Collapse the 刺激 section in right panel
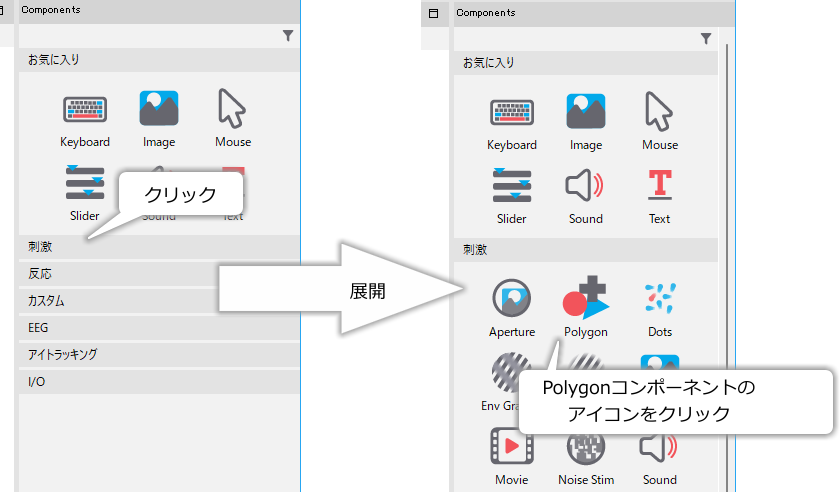The image size is (840, 492). tap(586, 250)
